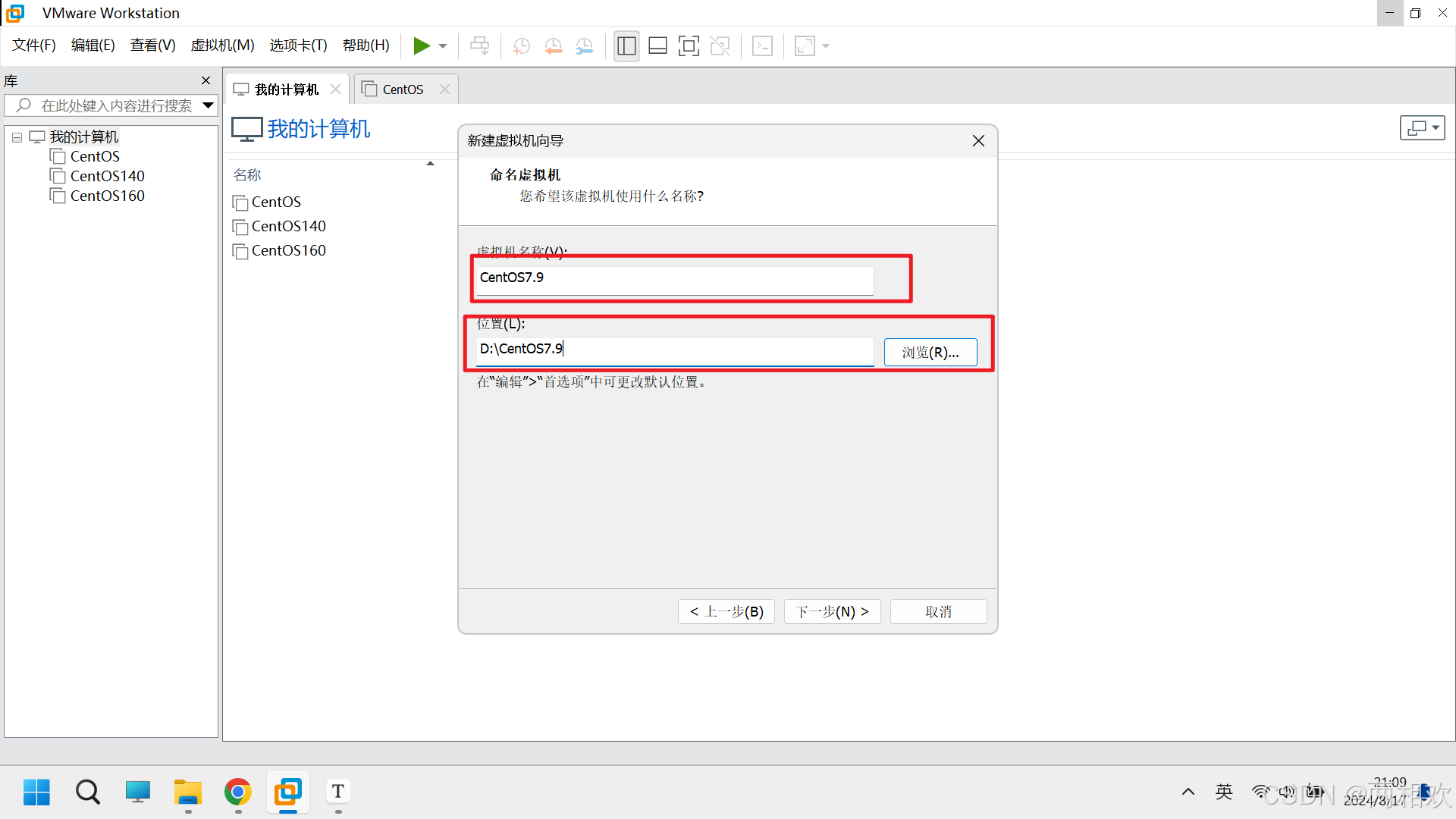This screenshot has width=1456, height=819.
Task: Toggle the thumbnail bar view icon
Action: 657,46
